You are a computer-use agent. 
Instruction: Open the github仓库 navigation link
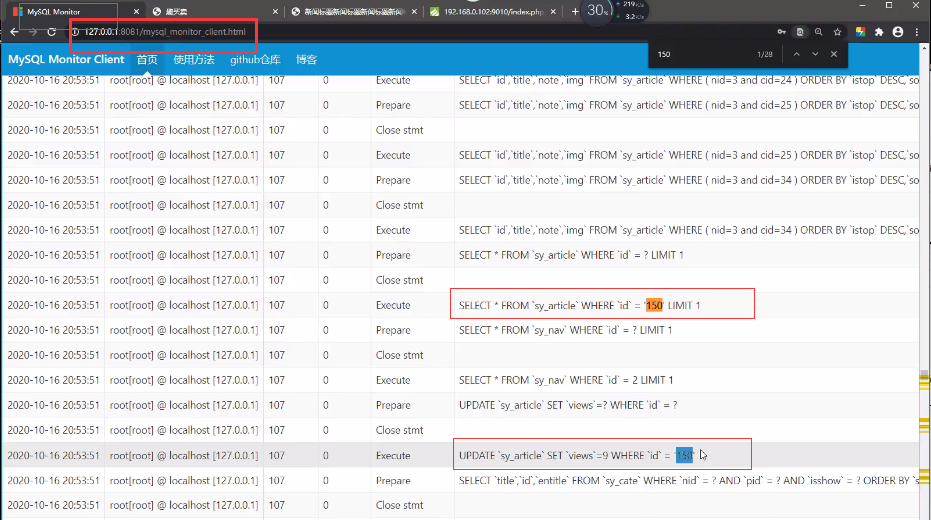tap(255, 60)
